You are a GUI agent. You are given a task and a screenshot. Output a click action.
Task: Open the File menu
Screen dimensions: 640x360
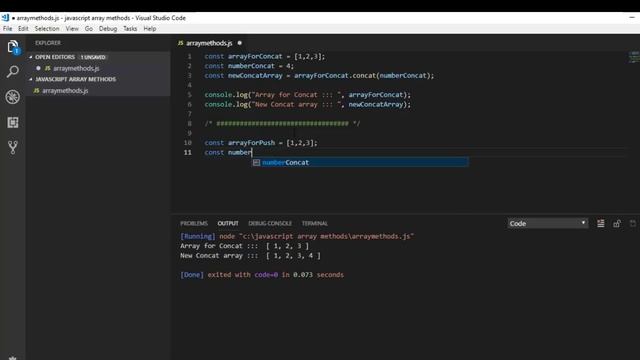[7, 29]
